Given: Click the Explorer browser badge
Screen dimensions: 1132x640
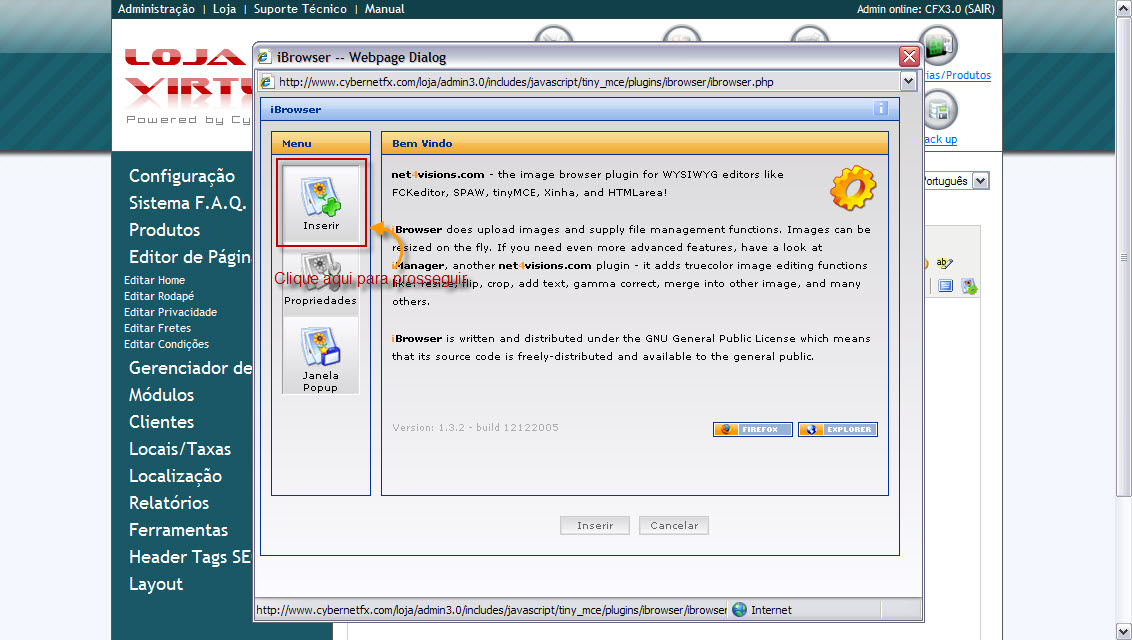Looking at the screenshot, I should point(838,429).
